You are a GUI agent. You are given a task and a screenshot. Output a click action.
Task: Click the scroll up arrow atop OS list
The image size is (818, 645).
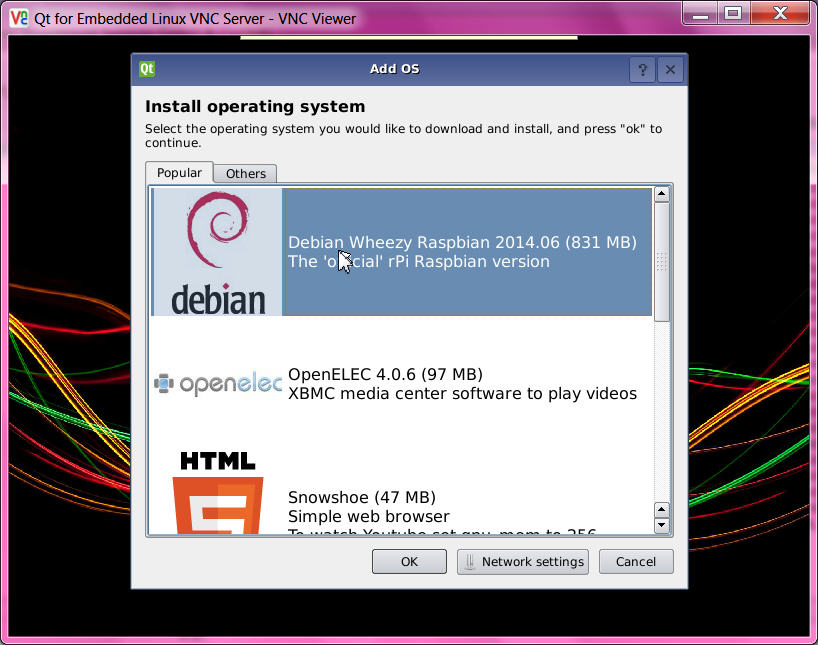click(x=661, y=194)
